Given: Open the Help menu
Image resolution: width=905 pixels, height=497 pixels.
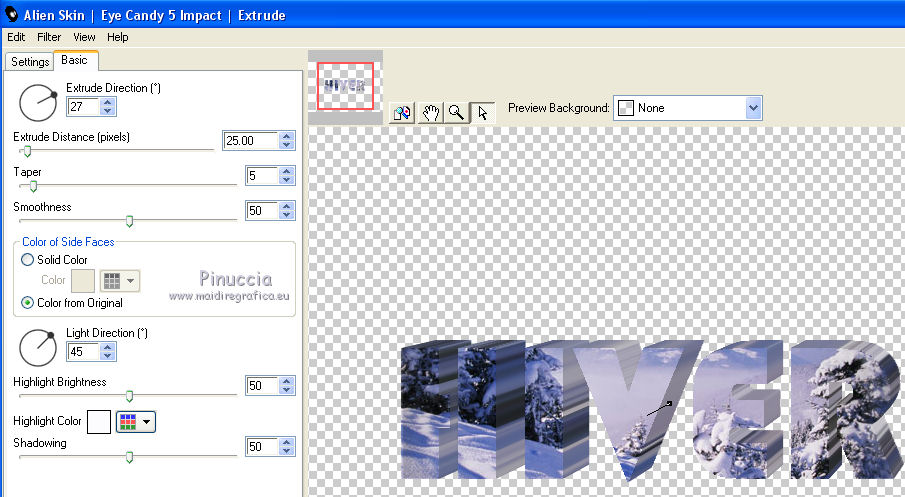Looking at the screenshot, I should [118, 37].
